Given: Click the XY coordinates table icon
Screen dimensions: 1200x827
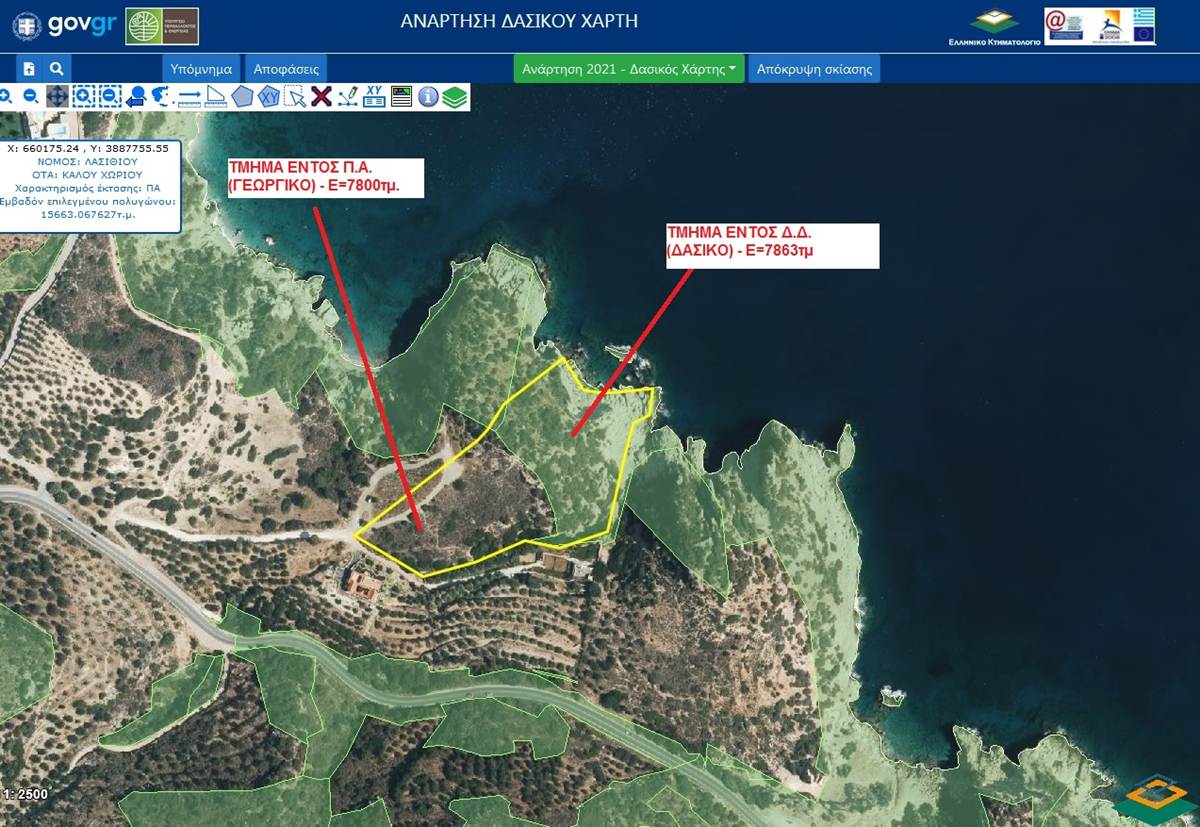Looking at the screenshot, I should (x=374, y=97).
